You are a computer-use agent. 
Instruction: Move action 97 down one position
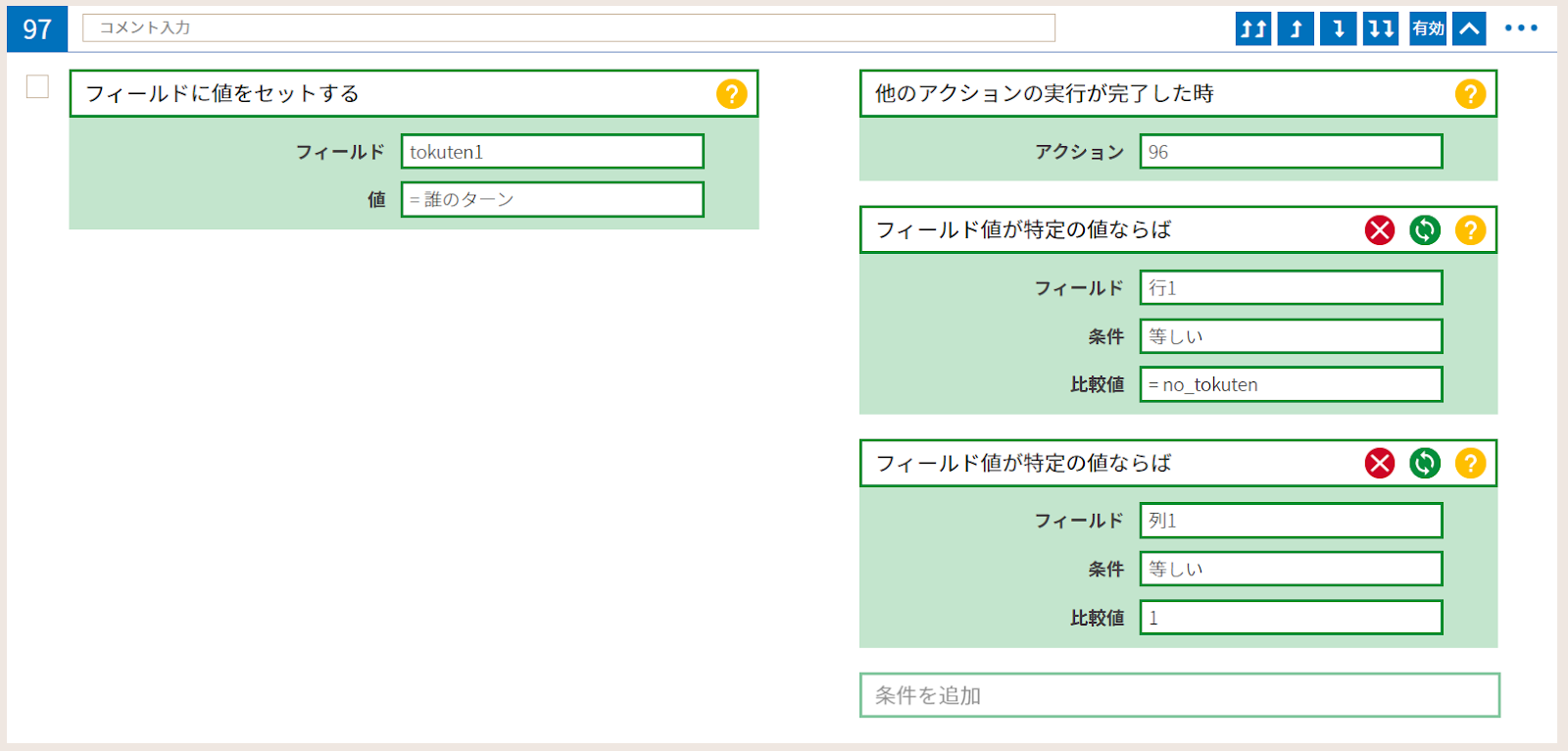[x=1339, y=28]
